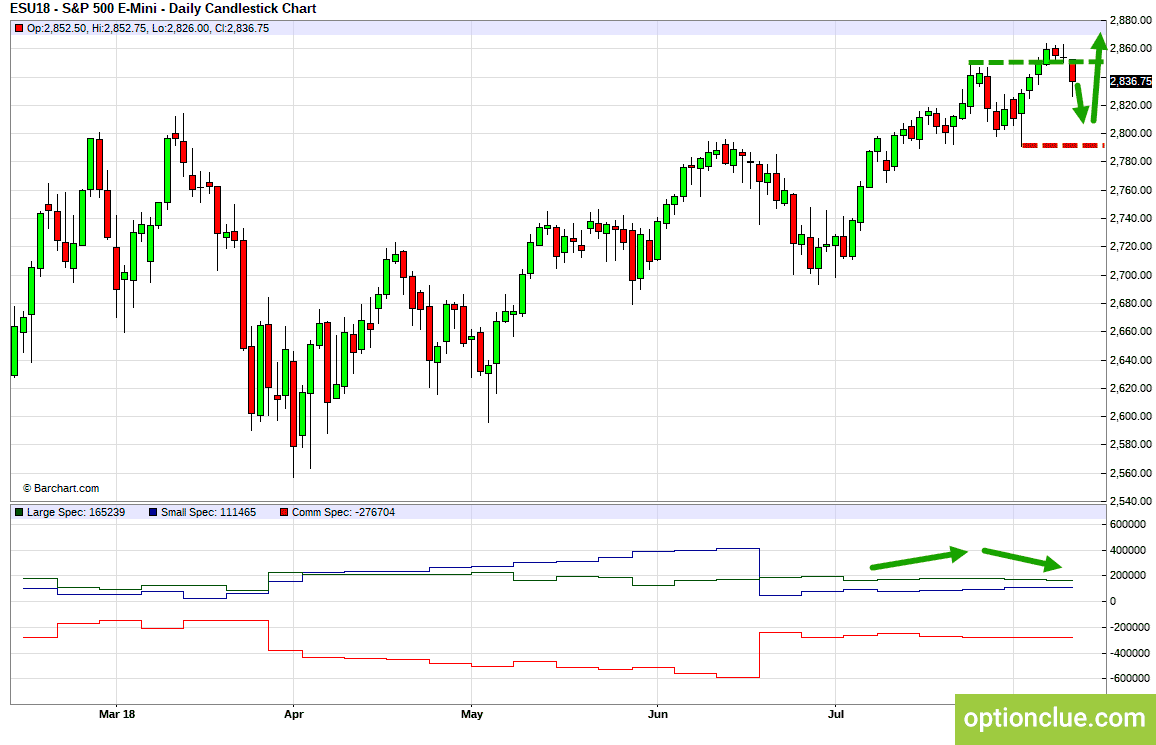Click the rising green arrow in indicator panel

[919, 559]
